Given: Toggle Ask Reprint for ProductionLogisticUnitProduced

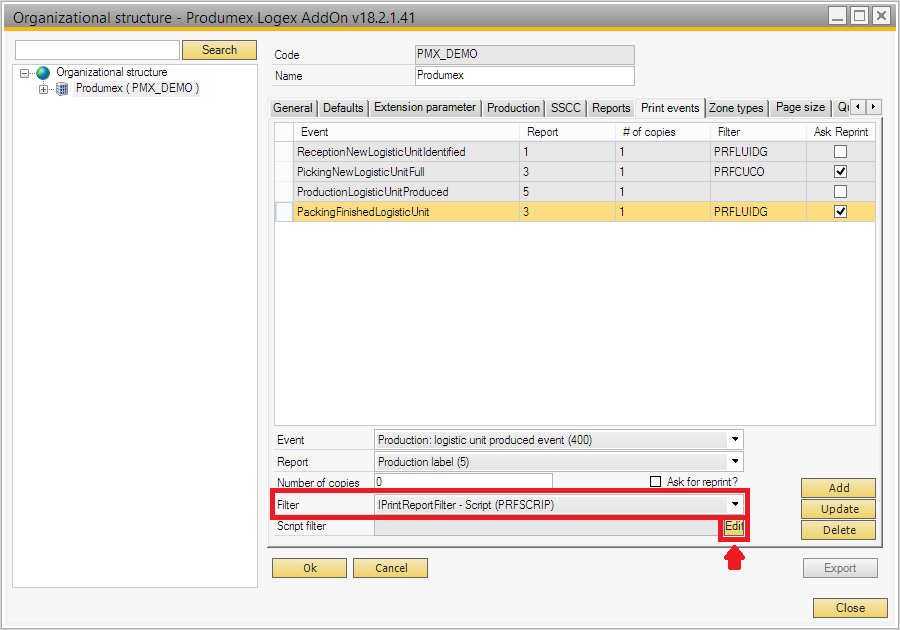Looking at the screenshot, I should coord(840,192).
